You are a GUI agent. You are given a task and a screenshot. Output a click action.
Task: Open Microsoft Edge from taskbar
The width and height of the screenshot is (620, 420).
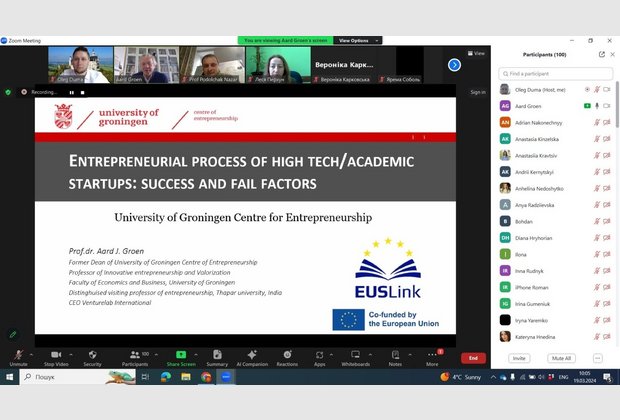[x=166, y=377]
